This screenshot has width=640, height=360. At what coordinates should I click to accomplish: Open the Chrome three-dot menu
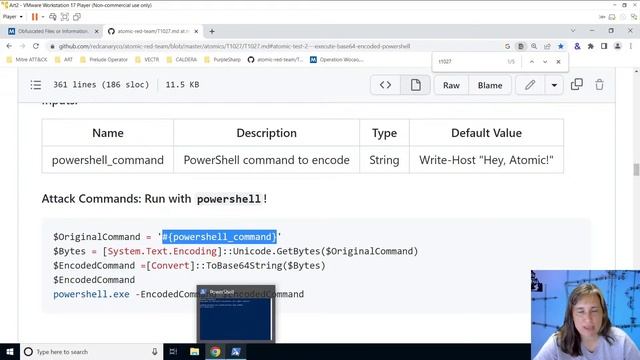pos(631,46)
